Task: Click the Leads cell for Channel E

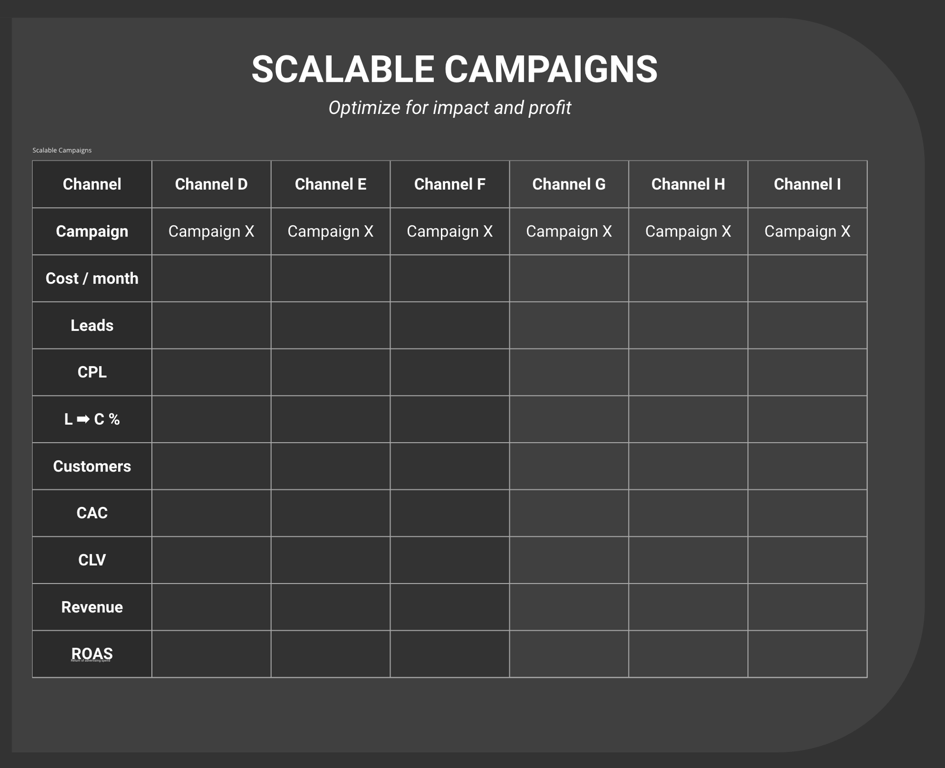Action: point(330,325)
